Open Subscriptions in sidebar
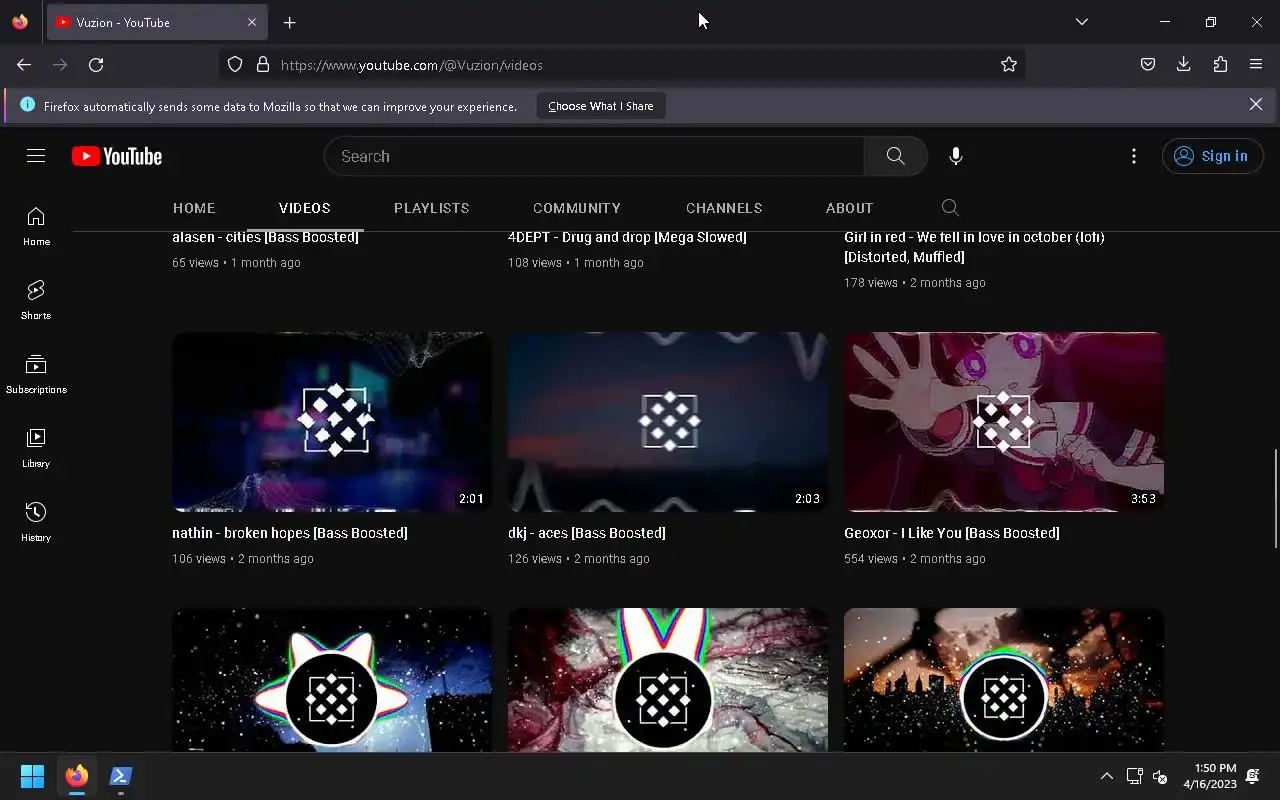Screen dimensions: 1280x800 (36, 374)
